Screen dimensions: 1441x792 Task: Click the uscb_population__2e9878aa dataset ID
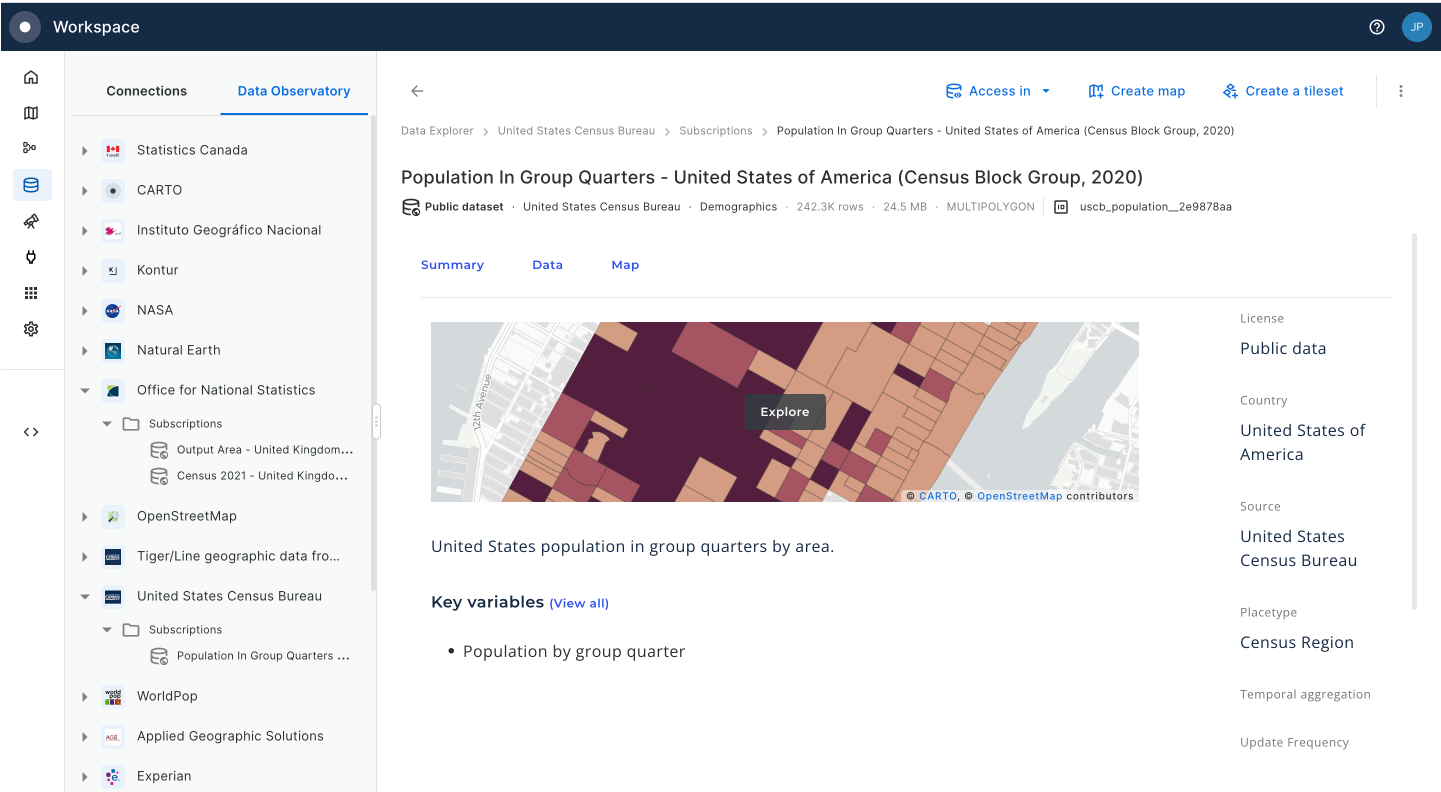click(1155, 207)
